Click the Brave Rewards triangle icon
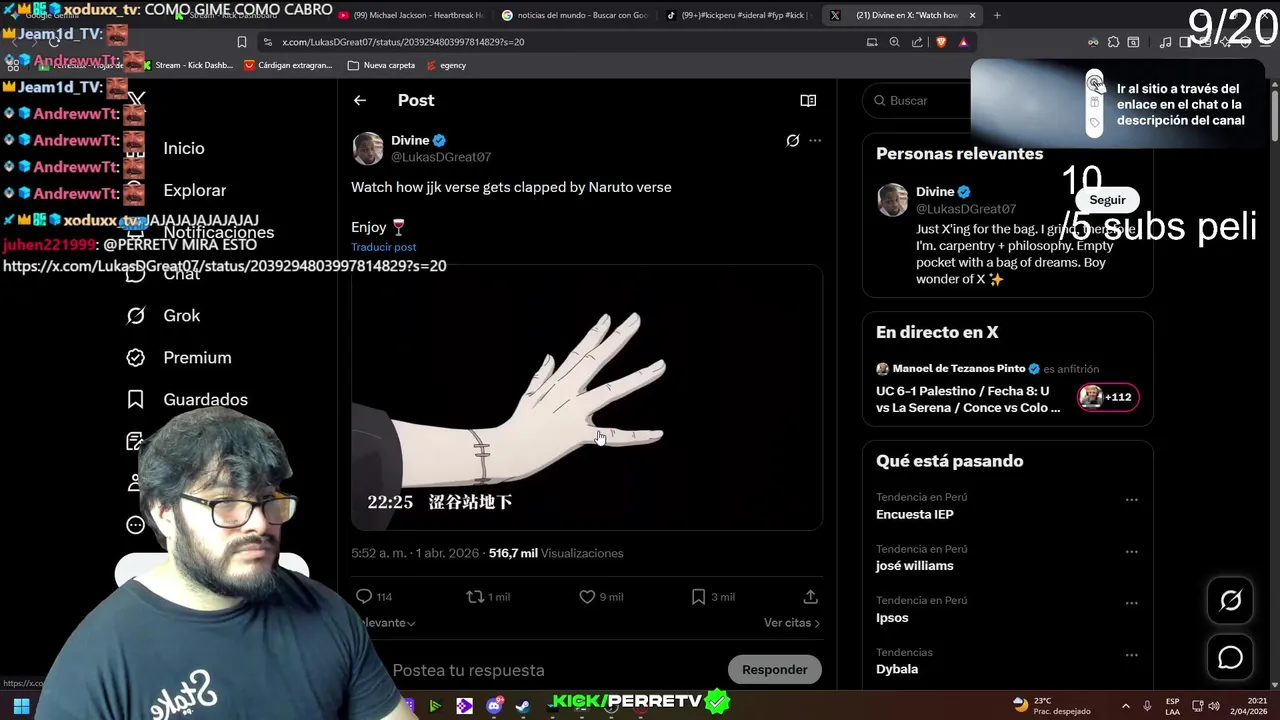Image resolution: width=1280 pixels, height=720 pixels. pos(963,42)
